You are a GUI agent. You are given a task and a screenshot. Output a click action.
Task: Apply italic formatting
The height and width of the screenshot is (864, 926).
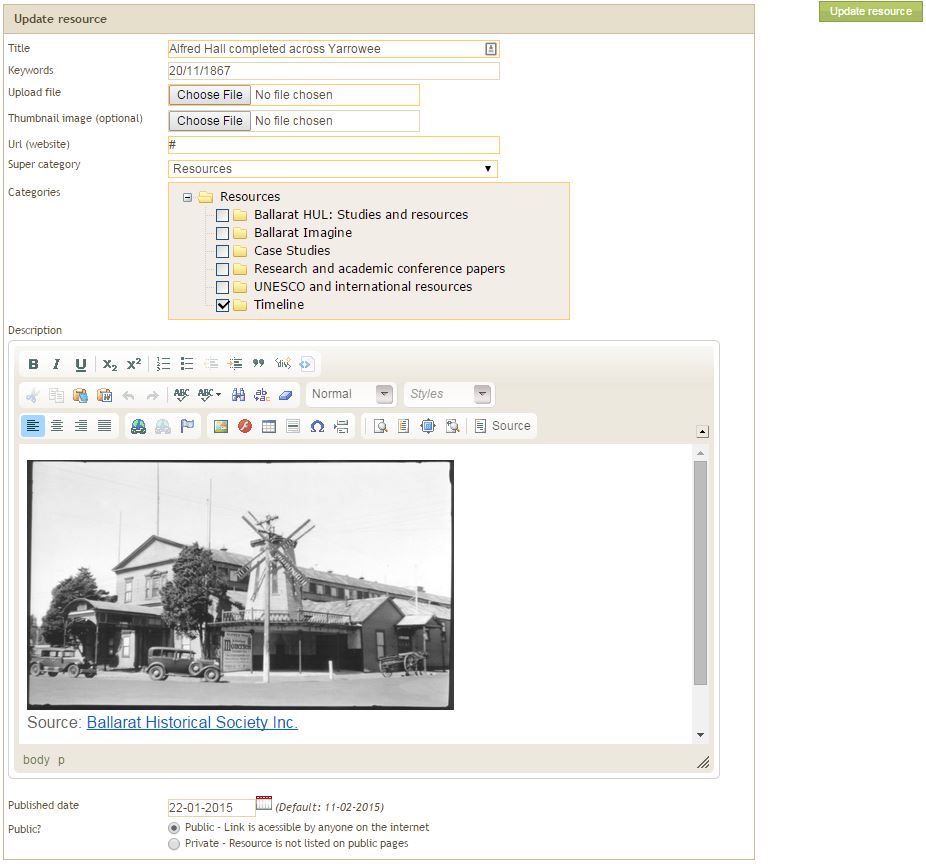pos(57,365)
